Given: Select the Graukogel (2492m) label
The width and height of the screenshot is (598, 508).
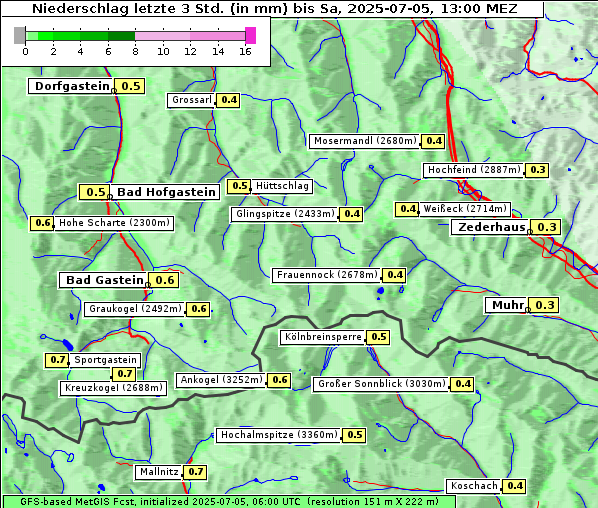Looking at the screenshot, I should click(135, 309).
